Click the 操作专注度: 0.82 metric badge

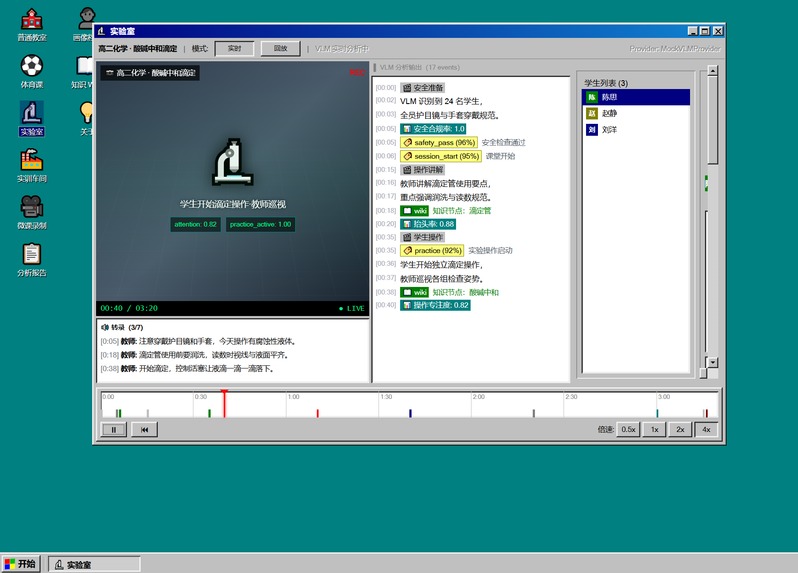(435, 305)
